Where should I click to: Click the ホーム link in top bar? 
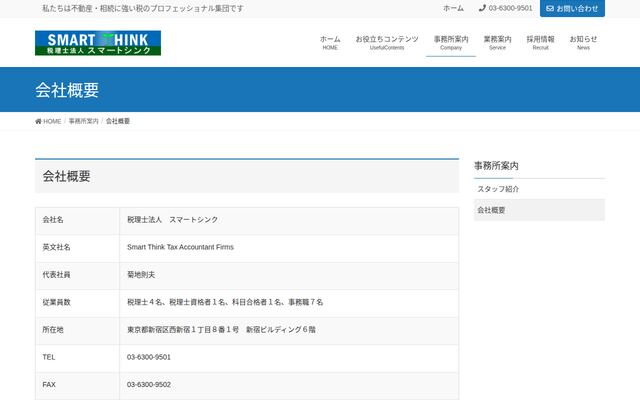point(453,8)
